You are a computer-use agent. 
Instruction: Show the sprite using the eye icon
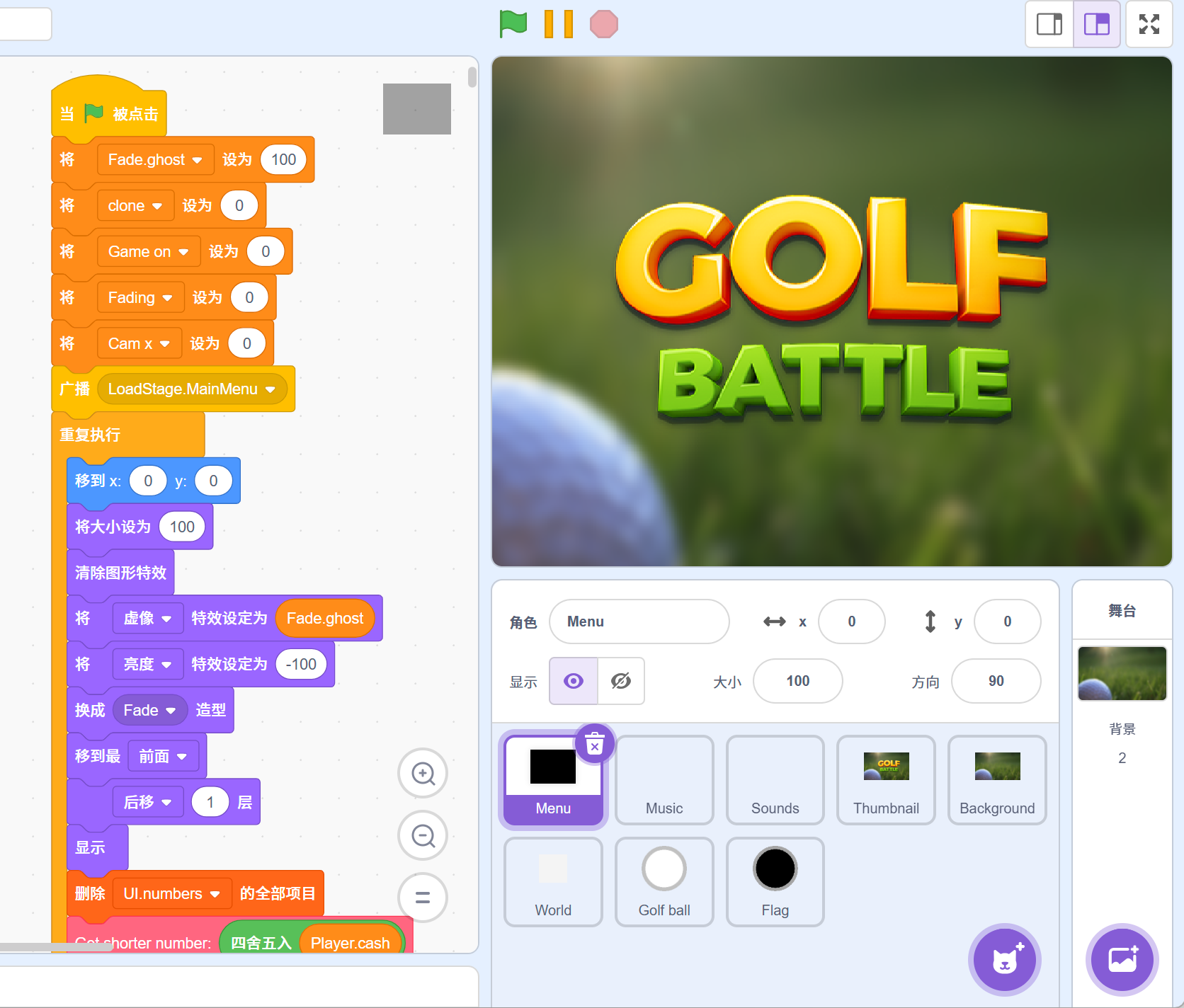(x=574, y=681)
